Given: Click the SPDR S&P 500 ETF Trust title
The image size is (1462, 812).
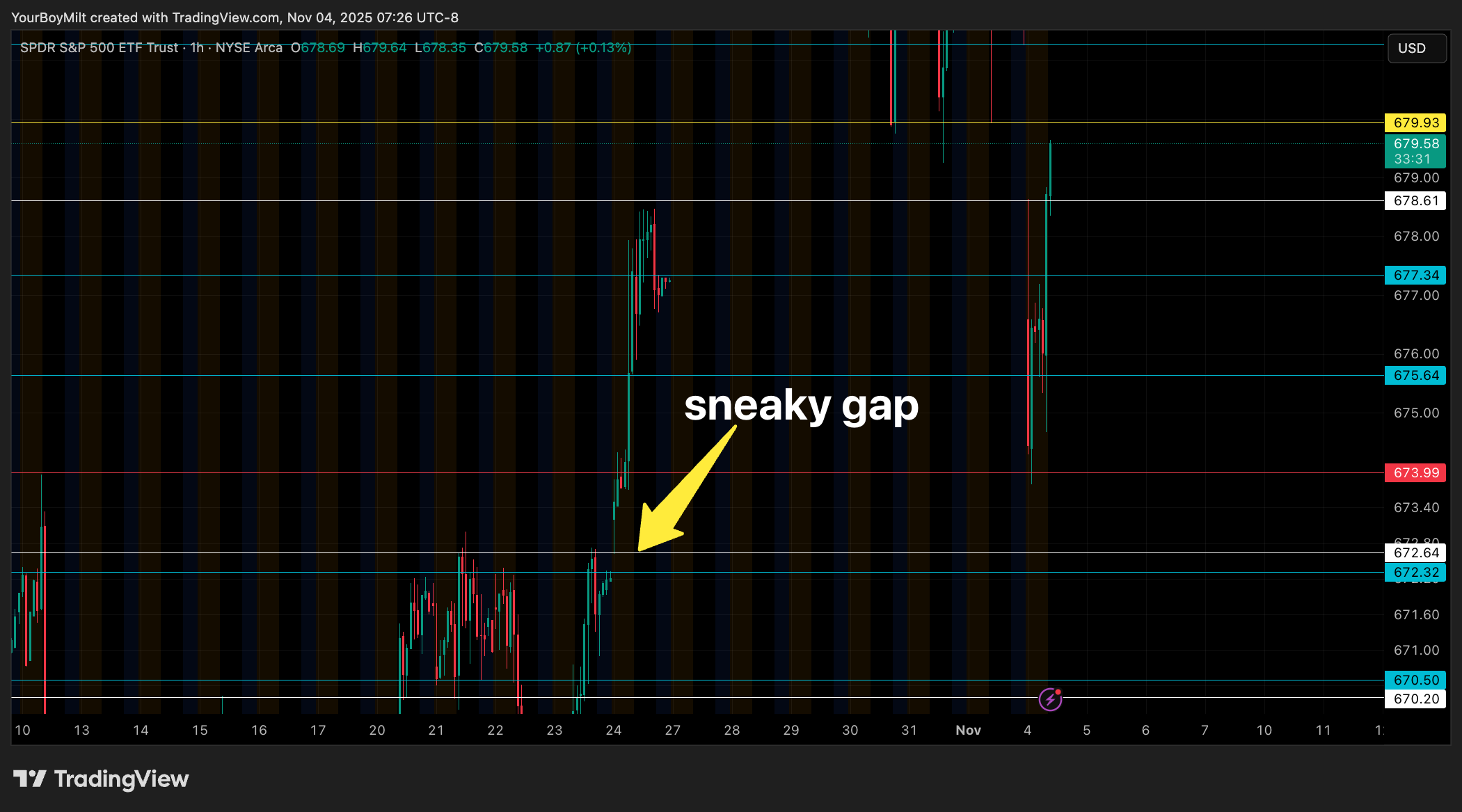Looking at the screenshot, I should tap(100, 47).
